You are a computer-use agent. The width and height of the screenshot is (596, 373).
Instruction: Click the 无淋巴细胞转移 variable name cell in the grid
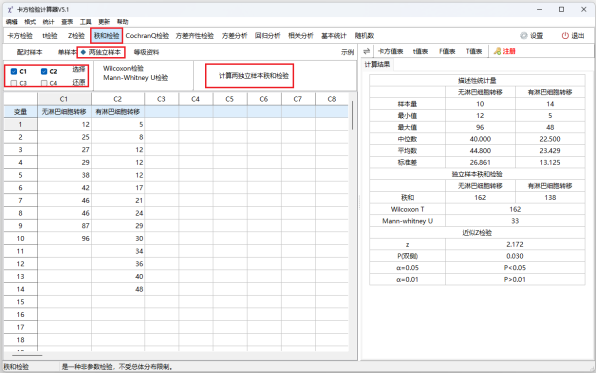[64, 111]
